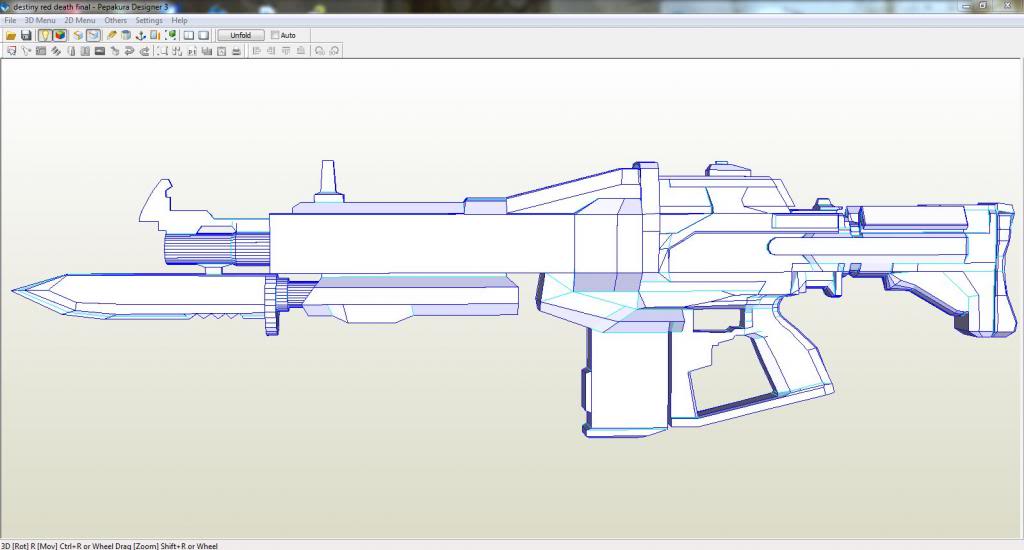Select the Join/Disjoin faces tool icon
The height and width of the screenshot is (550, 1024).
(40, 51)
